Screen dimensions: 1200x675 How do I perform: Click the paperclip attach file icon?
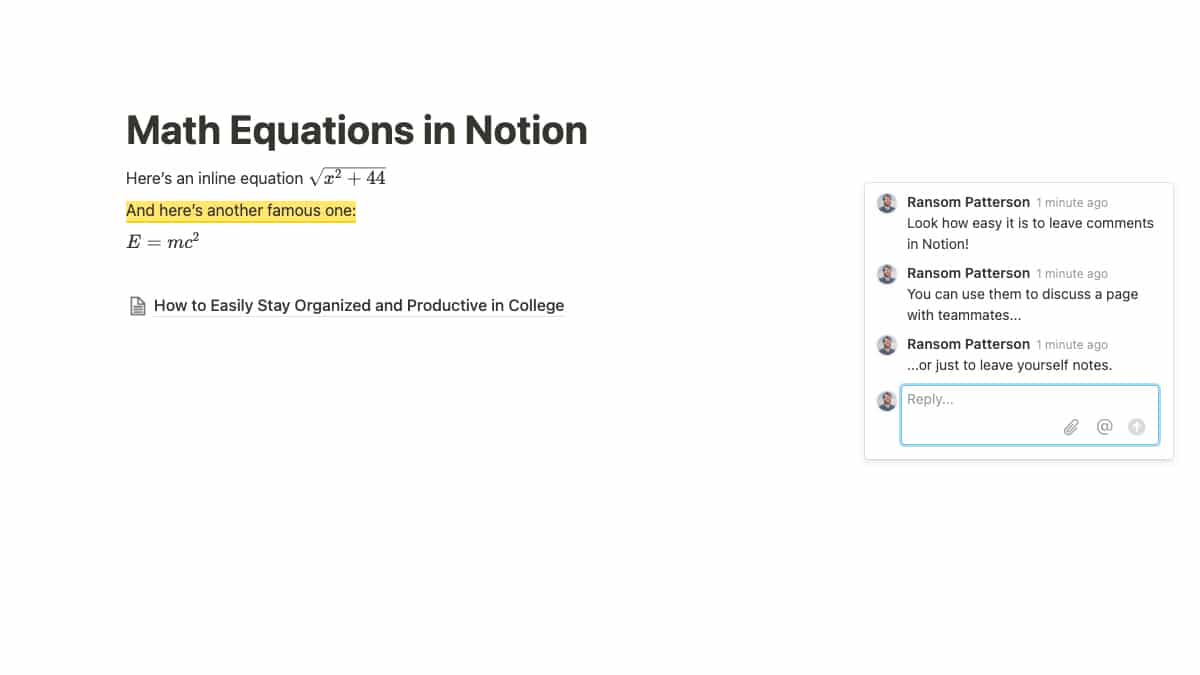1071,427
